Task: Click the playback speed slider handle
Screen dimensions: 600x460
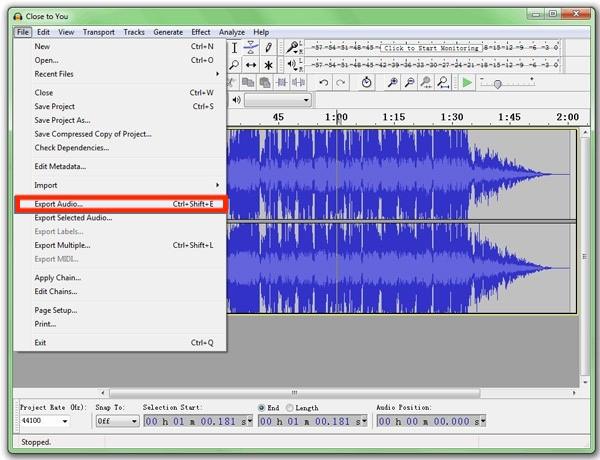Action: point(497,84)
